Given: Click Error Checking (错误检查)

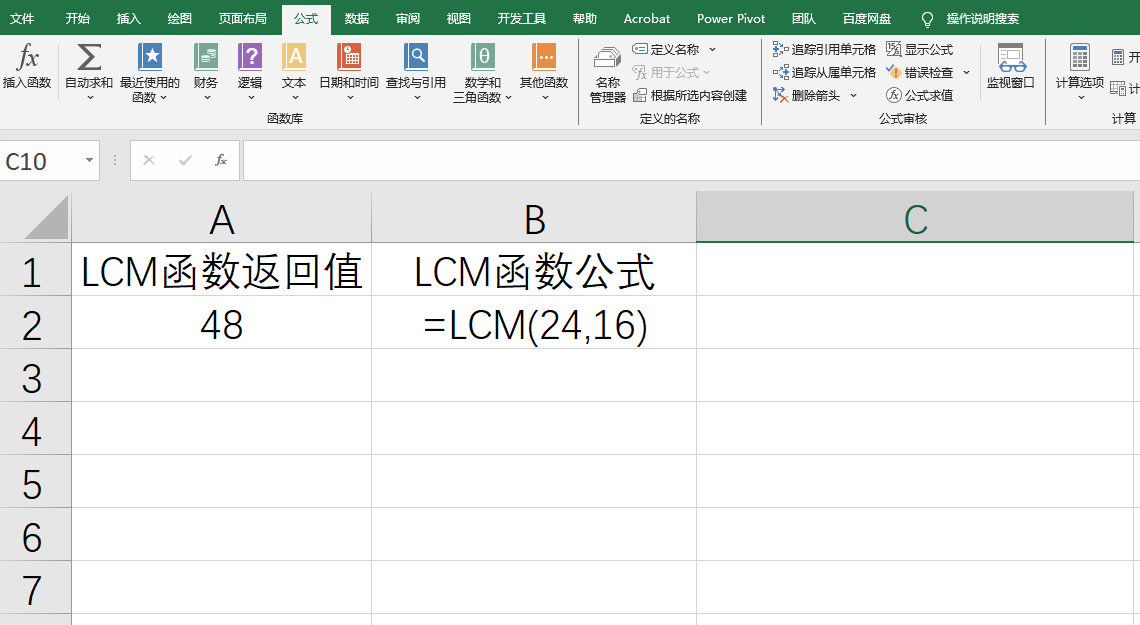Looking at the screenshot, I should coord(920,73).
